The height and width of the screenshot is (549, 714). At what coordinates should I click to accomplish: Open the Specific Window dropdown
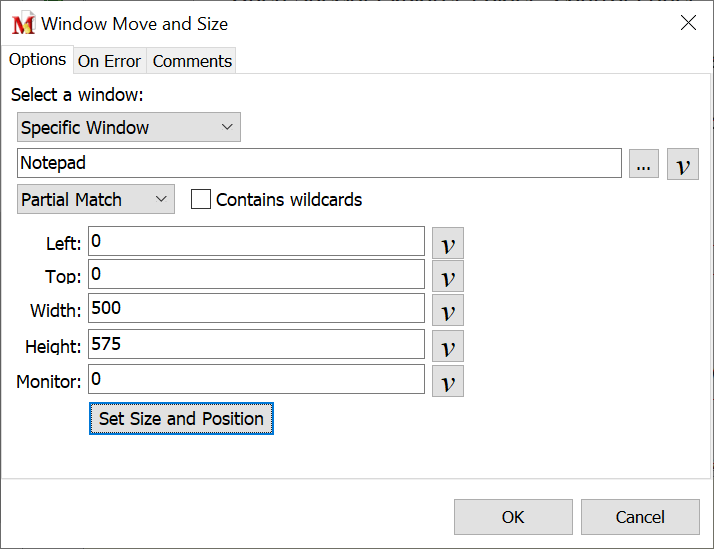point(129,128)
